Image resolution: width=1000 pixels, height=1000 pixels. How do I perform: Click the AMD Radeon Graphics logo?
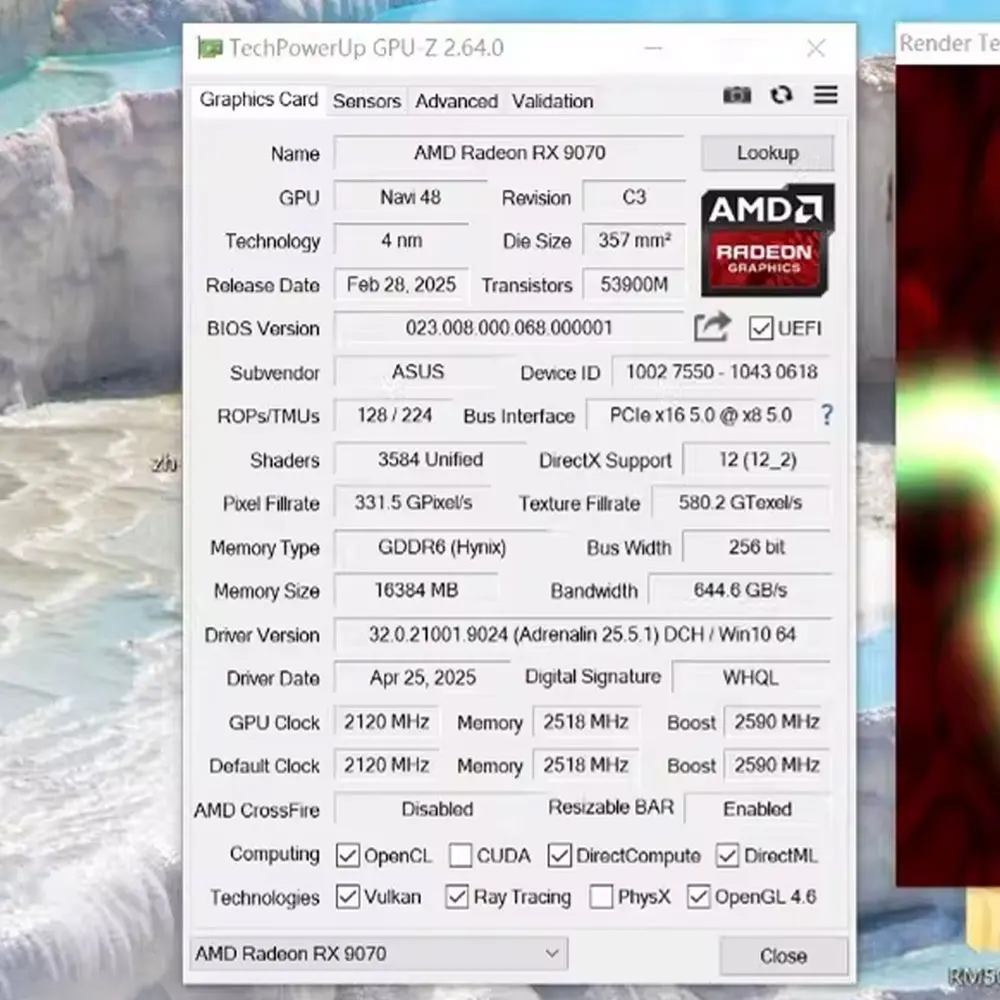click(768, 240)
